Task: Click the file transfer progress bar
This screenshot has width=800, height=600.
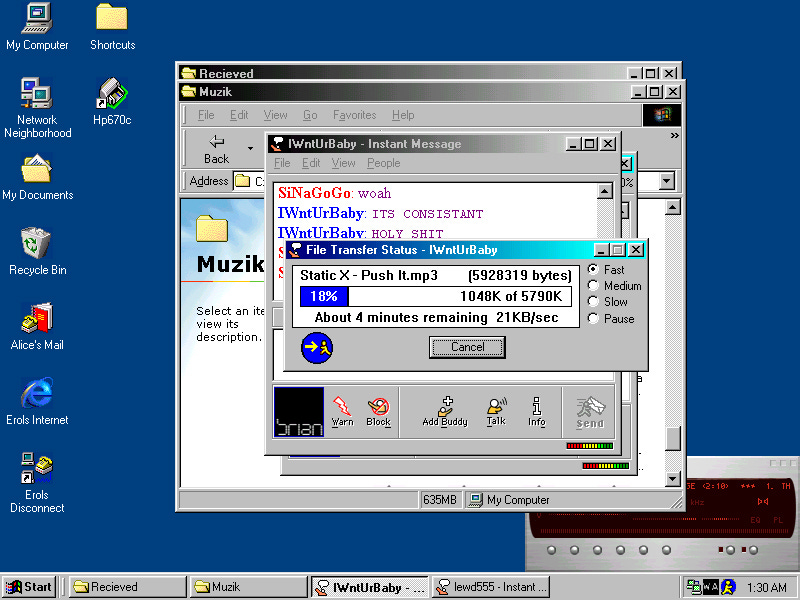Action: click(x=436, y=296)
